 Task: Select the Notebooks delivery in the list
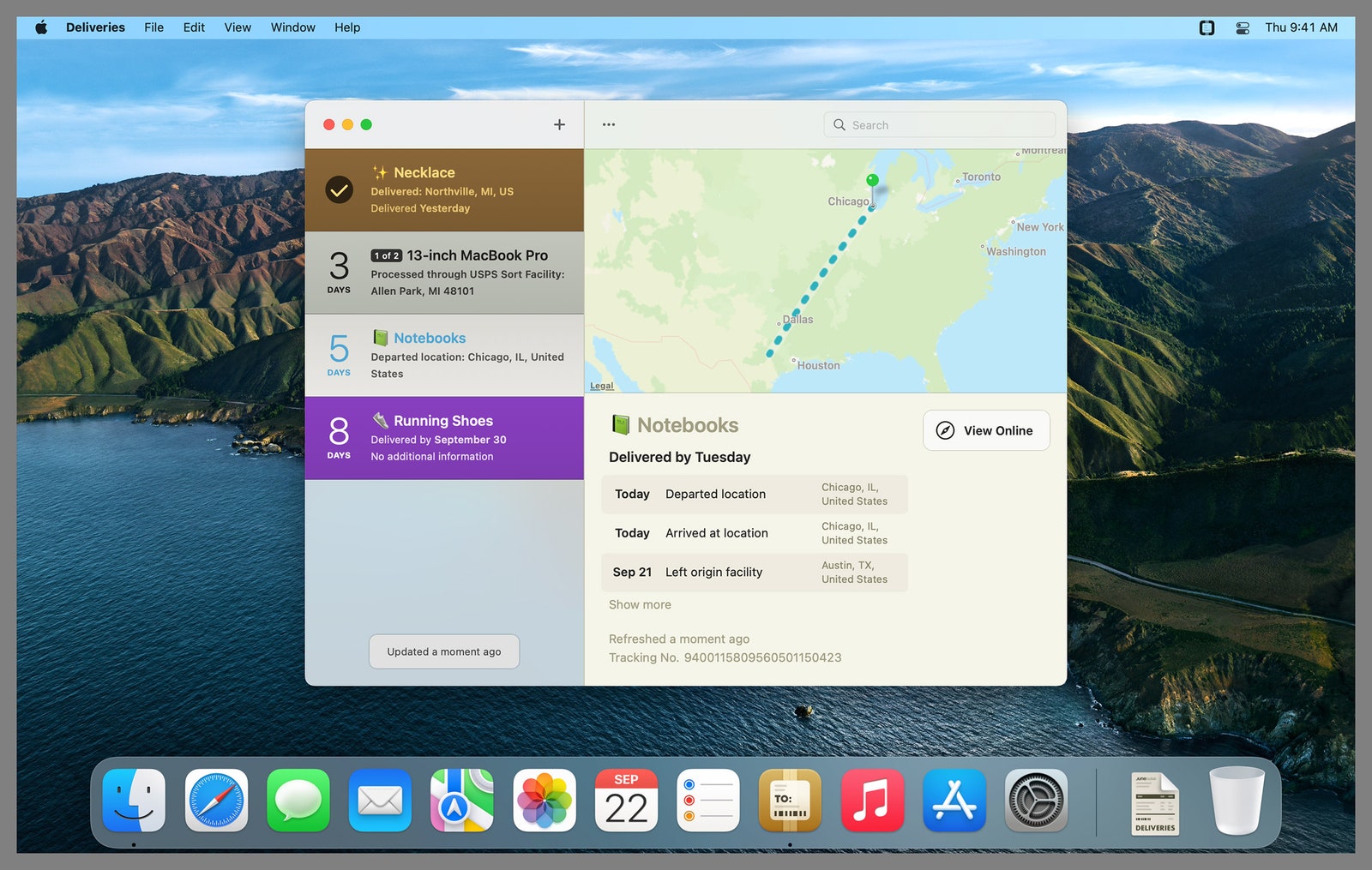coord(444,355)
